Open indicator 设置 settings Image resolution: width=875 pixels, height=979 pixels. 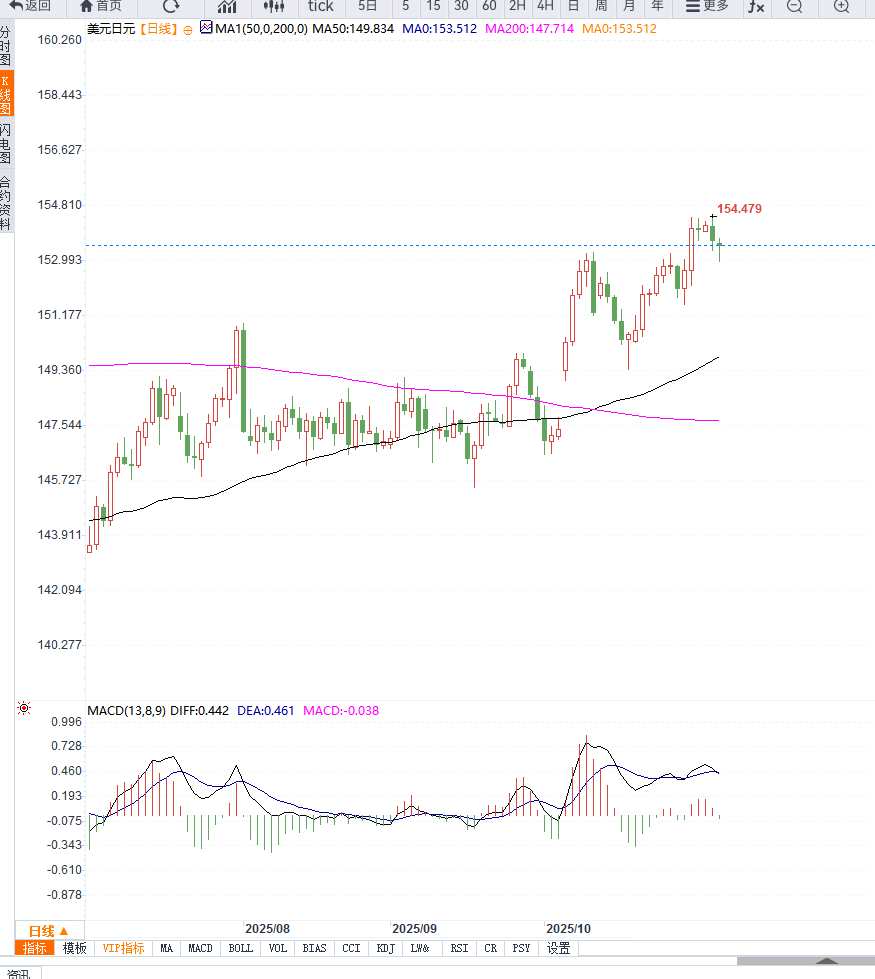pyautogui.click(x=558, y=948)
